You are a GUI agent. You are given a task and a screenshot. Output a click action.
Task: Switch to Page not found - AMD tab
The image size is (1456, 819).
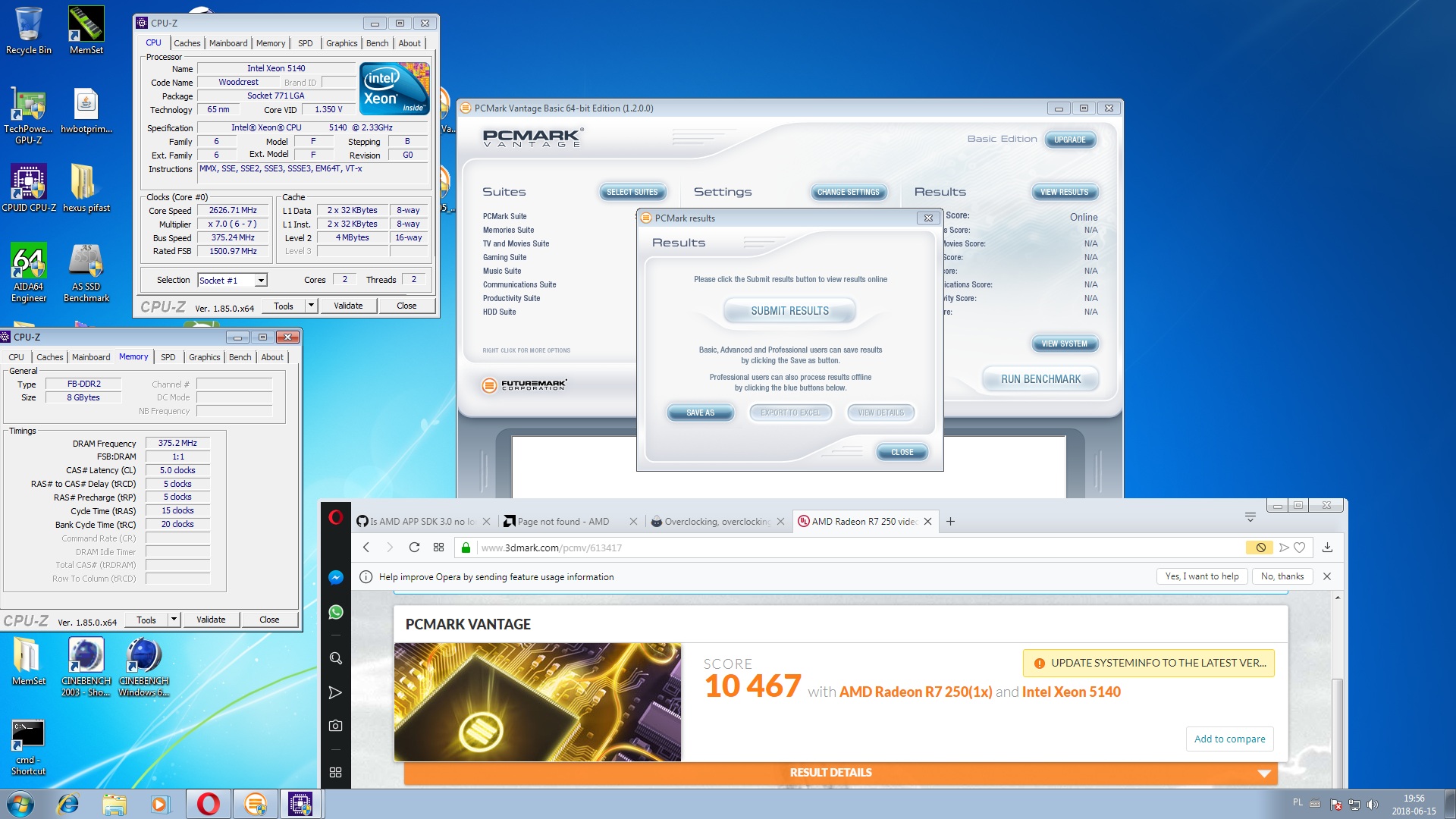coord(570,522)
